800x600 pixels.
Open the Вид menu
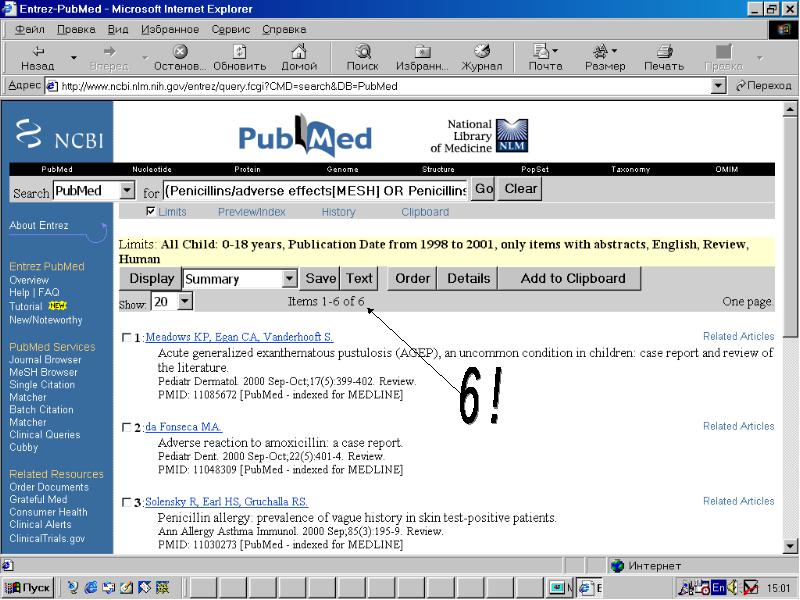pyautogui.click(x=118, y=30)
